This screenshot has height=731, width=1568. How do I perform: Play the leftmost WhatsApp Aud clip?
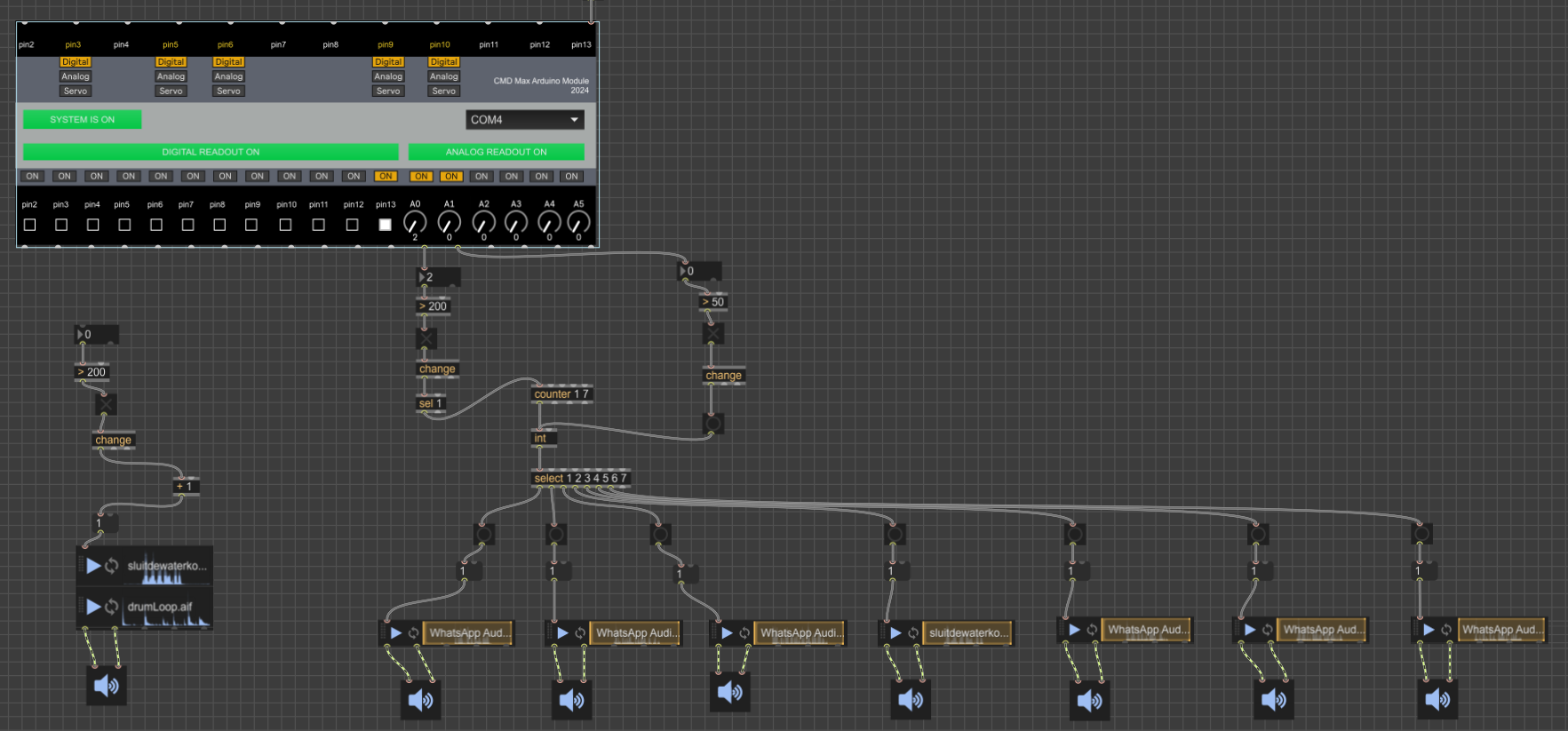tap(396, 633)
